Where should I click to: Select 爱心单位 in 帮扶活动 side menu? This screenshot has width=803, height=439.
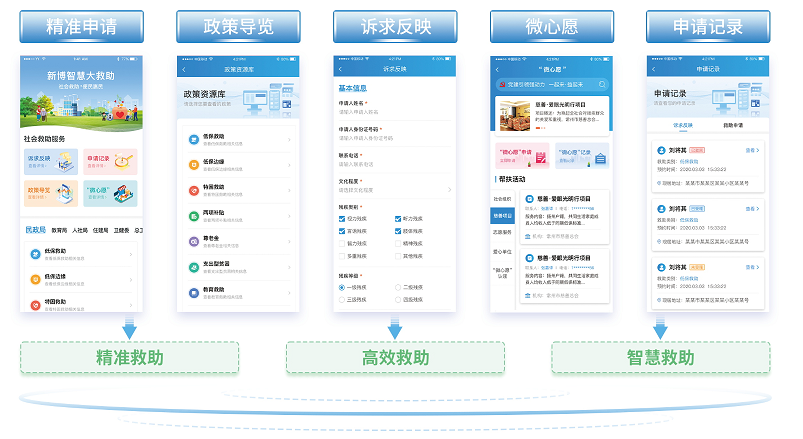coord(502,252)
